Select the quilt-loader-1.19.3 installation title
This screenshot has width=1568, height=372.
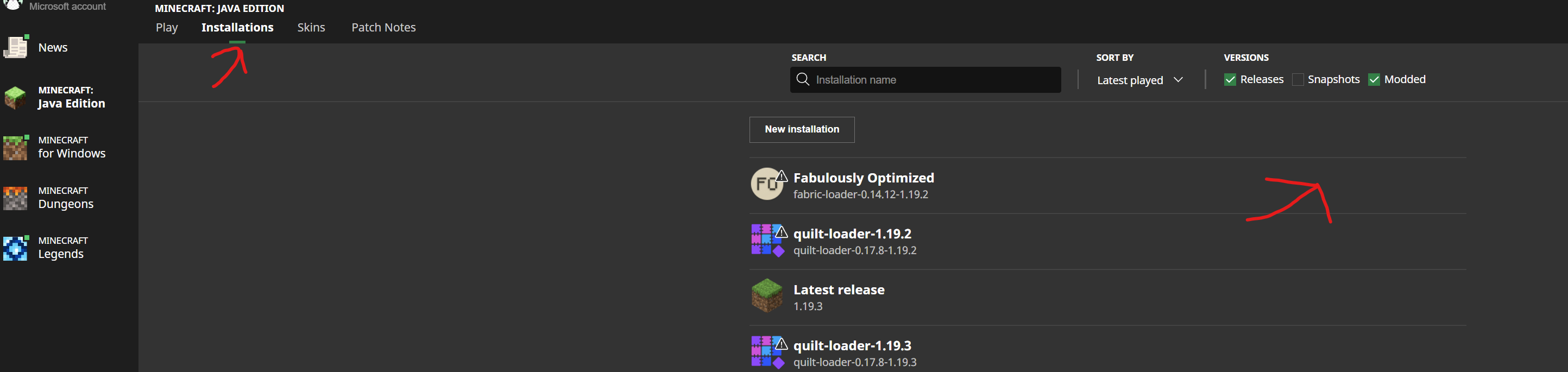852,346
